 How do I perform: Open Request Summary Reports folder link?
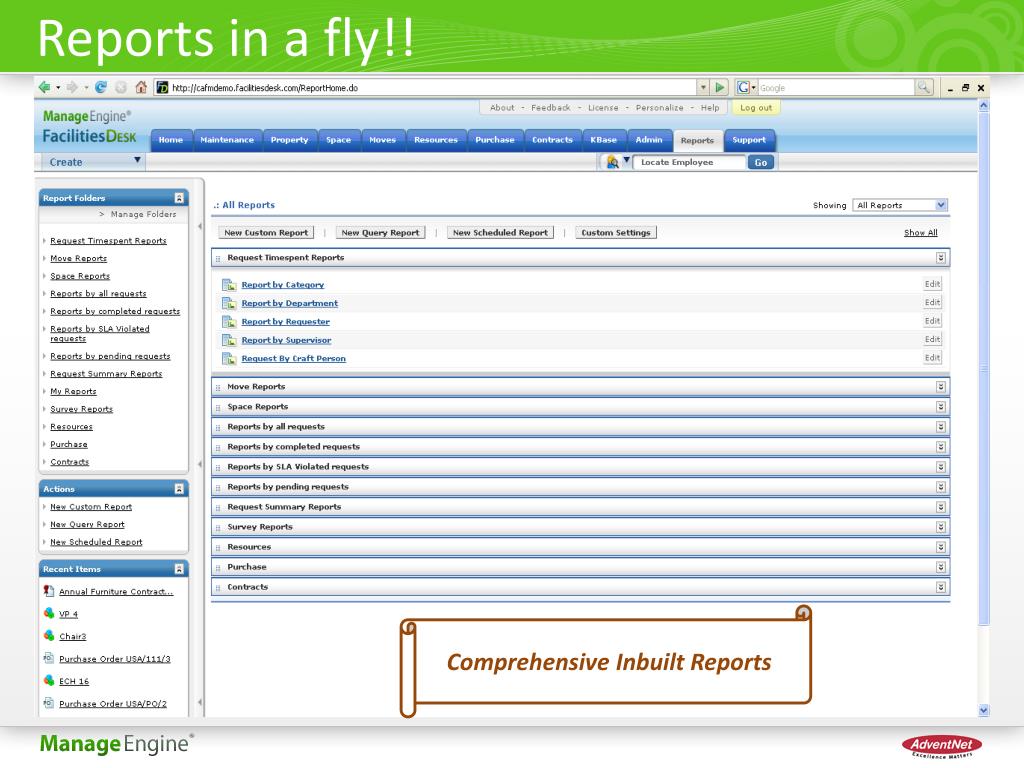tap(106, 374)
